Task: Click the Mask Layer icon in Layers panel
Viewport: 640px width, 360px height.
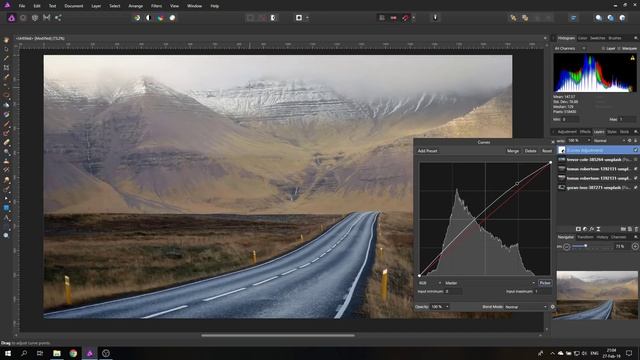Action: click(578, 229)
